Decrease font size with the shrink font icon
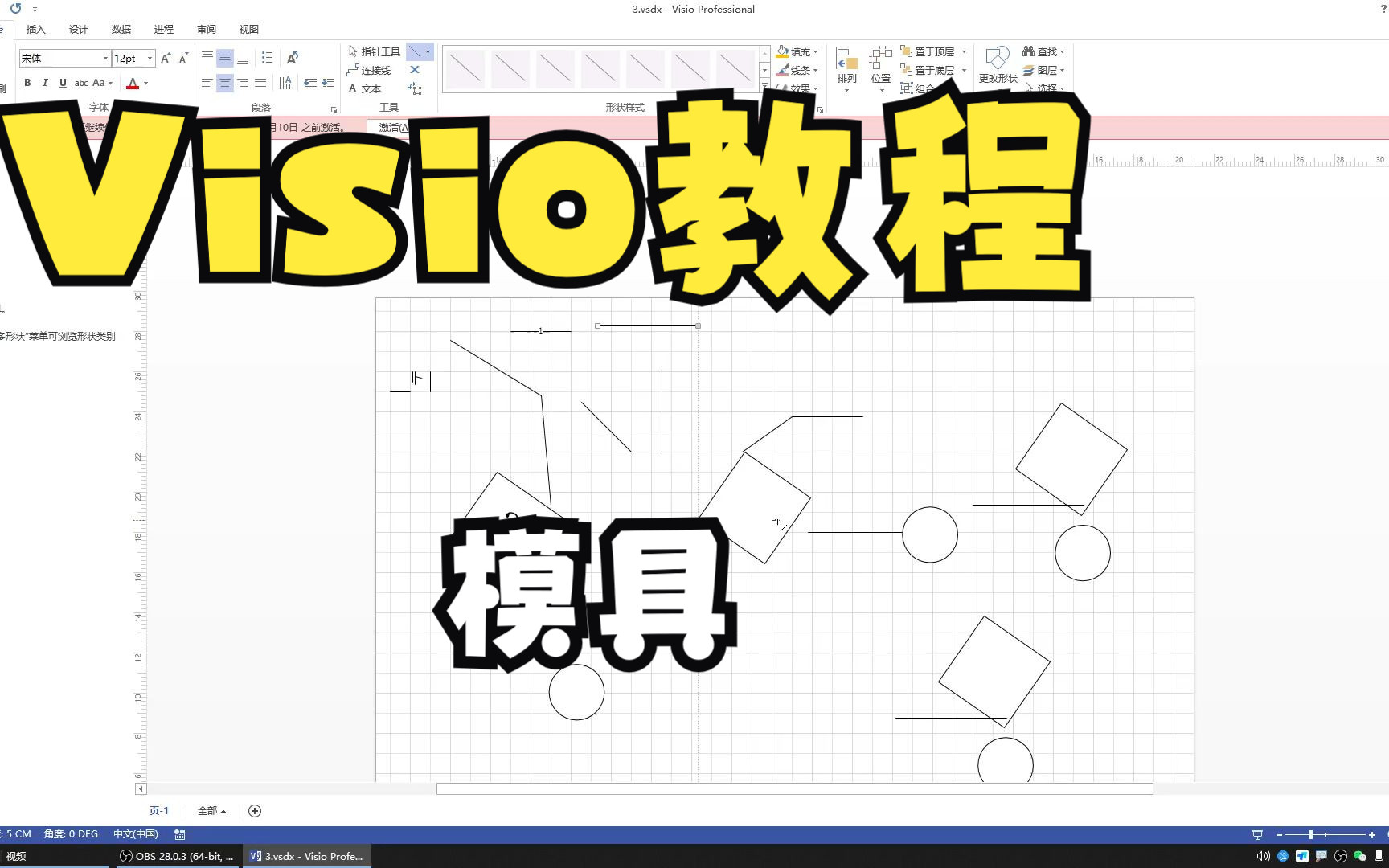The height and width of the screenshot is (868, 1389). [183, 58]
